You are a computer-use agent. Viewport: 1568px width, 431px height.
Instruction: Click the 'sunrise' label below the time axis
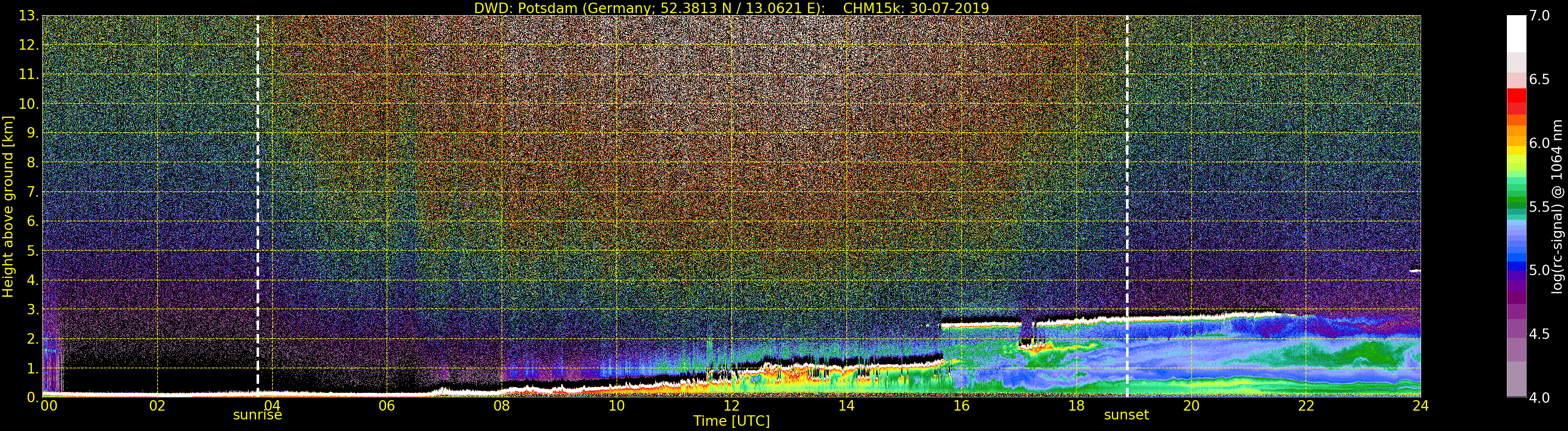(x=258, y=415)
